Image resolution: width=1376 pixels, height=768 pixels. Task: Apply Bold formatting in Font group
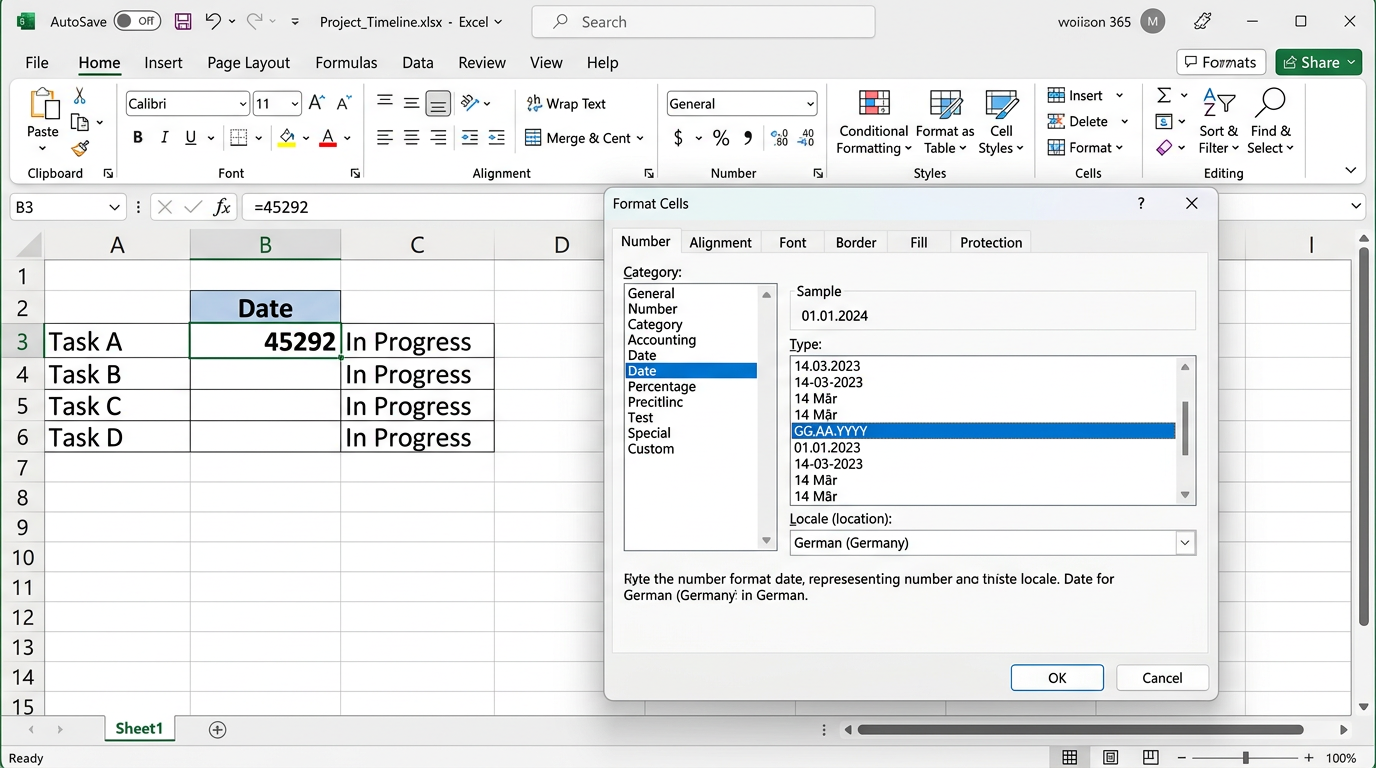click(138, 138)
